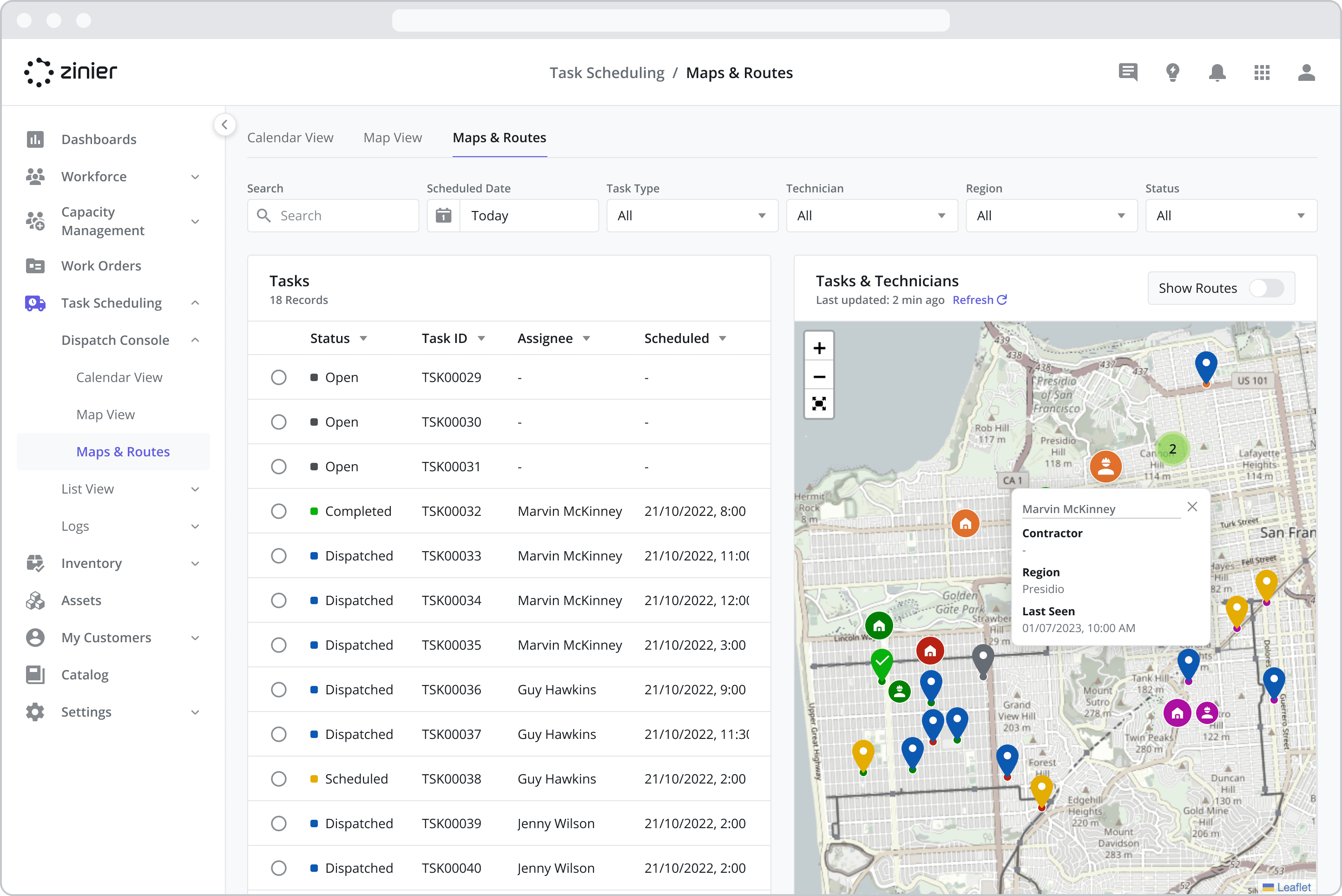Click the Task Scheduling truck icon
The image size is (1342, 896).
[x=35, y=303]
